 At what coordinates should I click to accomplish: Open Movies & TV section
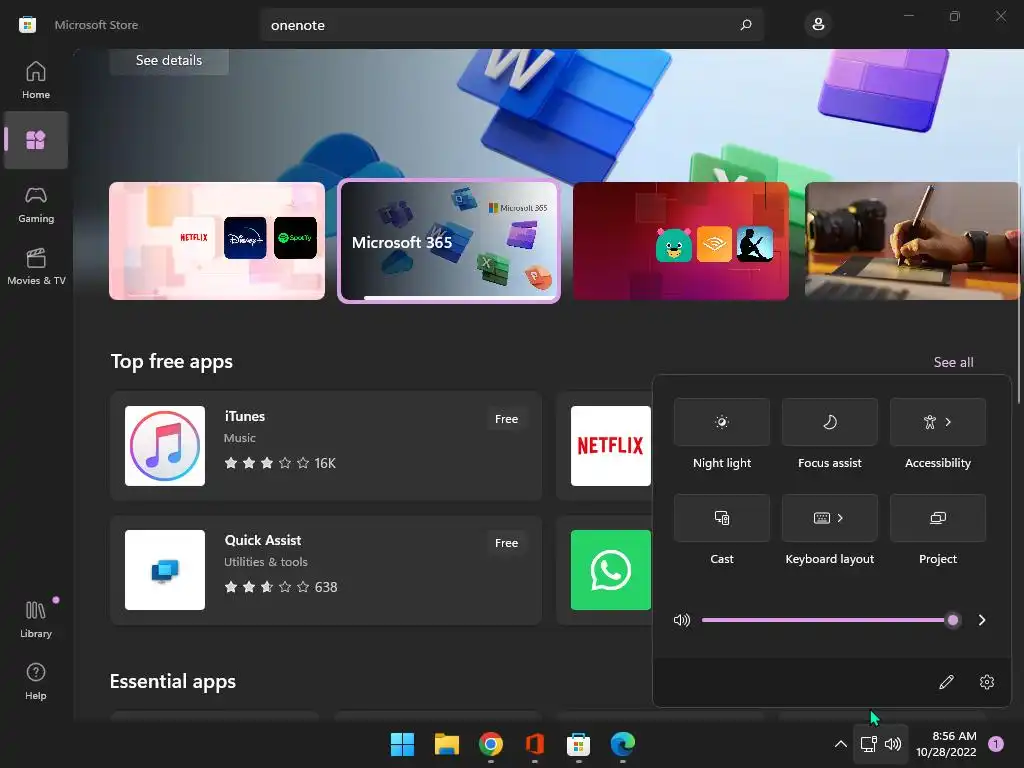coord(36,266)
